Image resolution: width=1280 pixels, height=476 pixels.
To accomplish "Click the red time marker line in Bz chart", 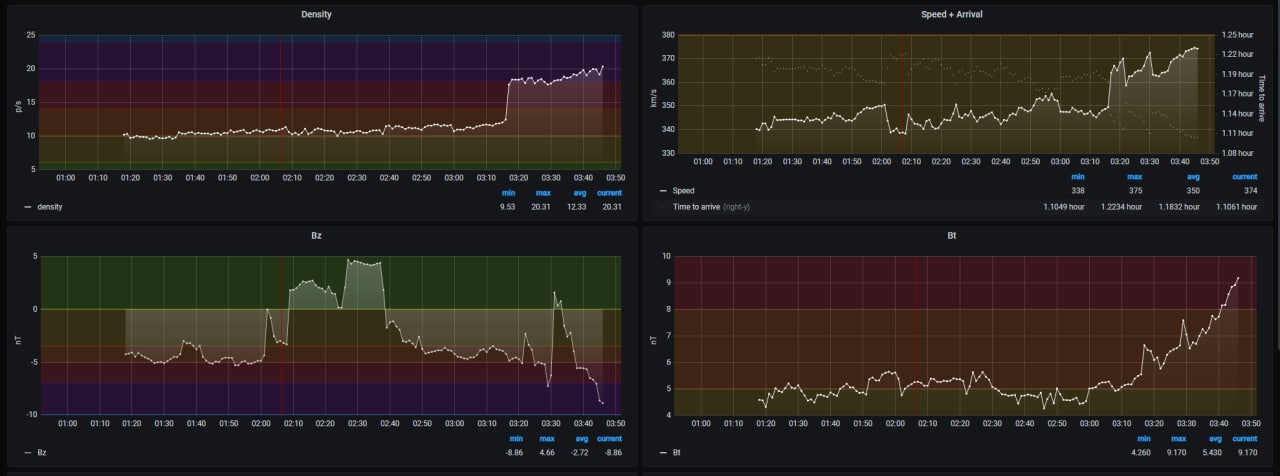I will [x=280, y=335].
